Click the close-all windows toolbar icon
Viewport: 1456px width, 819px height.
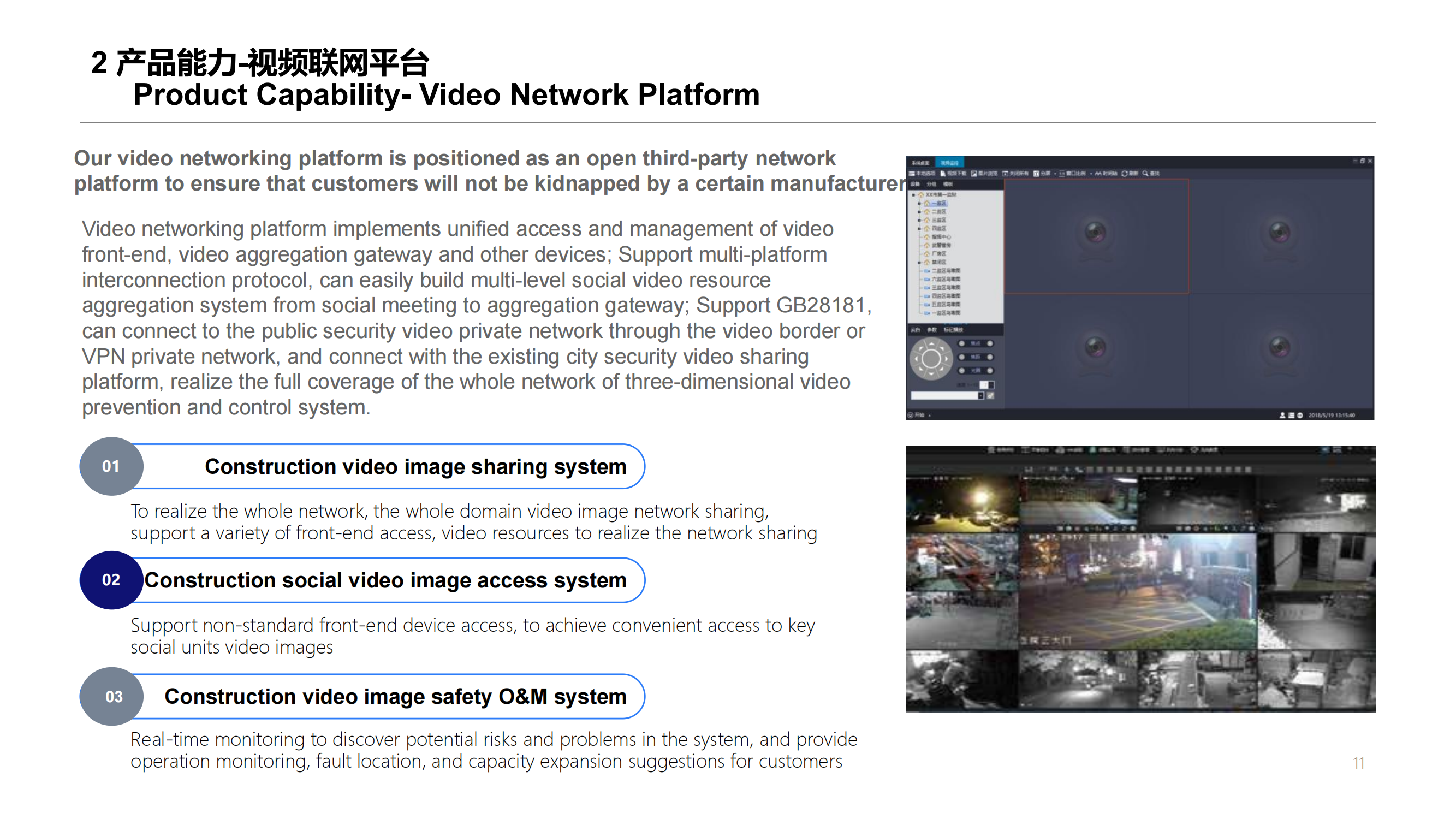coord(1005,174)
